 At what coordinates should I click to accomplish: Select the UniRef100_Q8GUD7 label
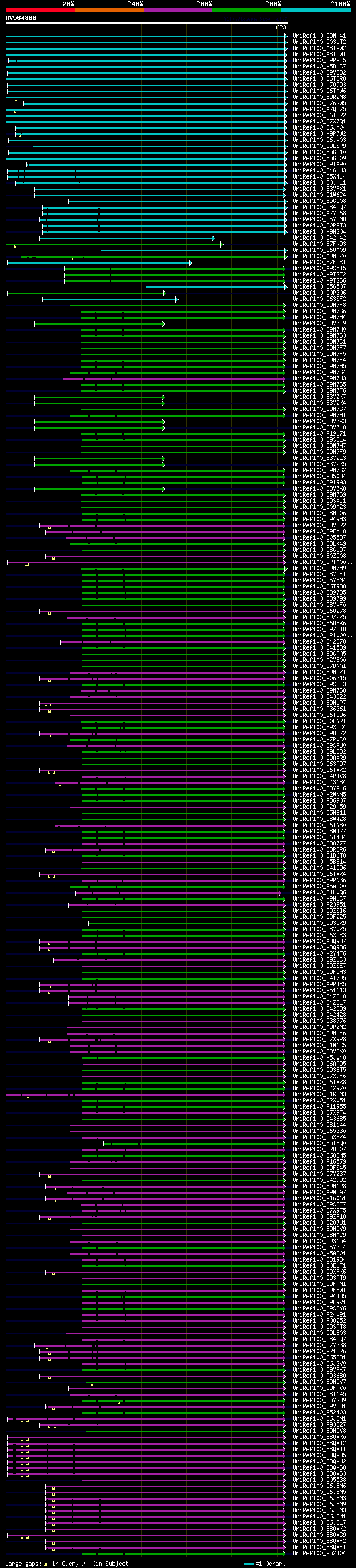coord(319,550)
